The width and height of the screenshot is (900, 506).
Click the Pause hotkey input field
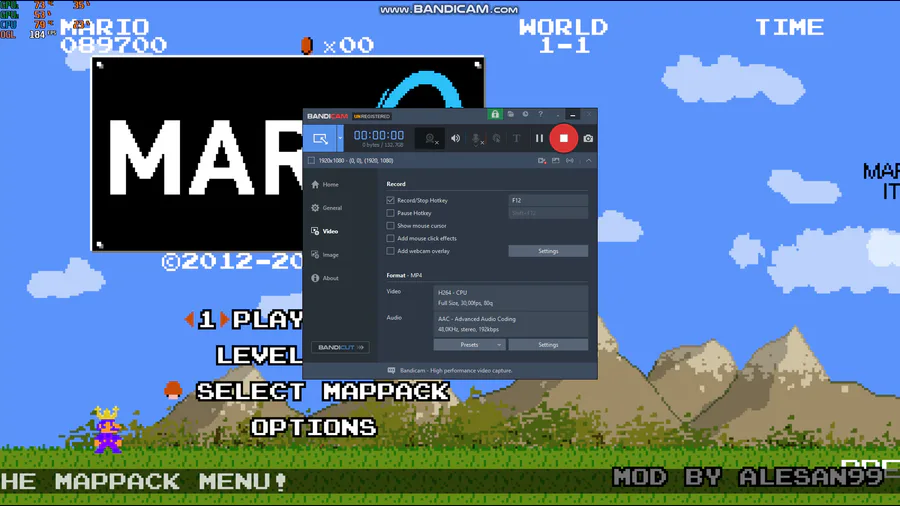(x=548, y=213)
